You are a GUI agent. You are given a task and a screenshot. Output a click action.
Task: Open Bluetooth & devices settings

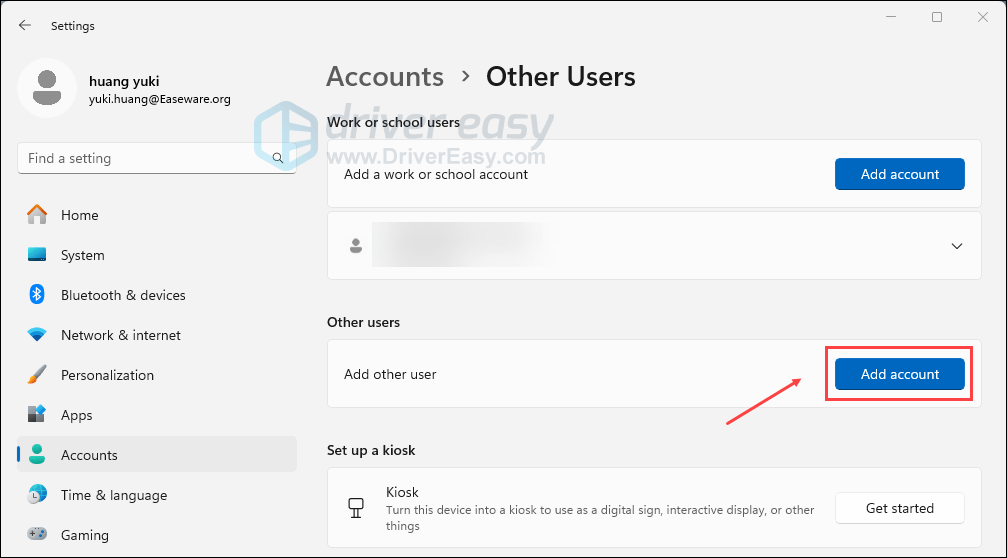tap(123, 295)
